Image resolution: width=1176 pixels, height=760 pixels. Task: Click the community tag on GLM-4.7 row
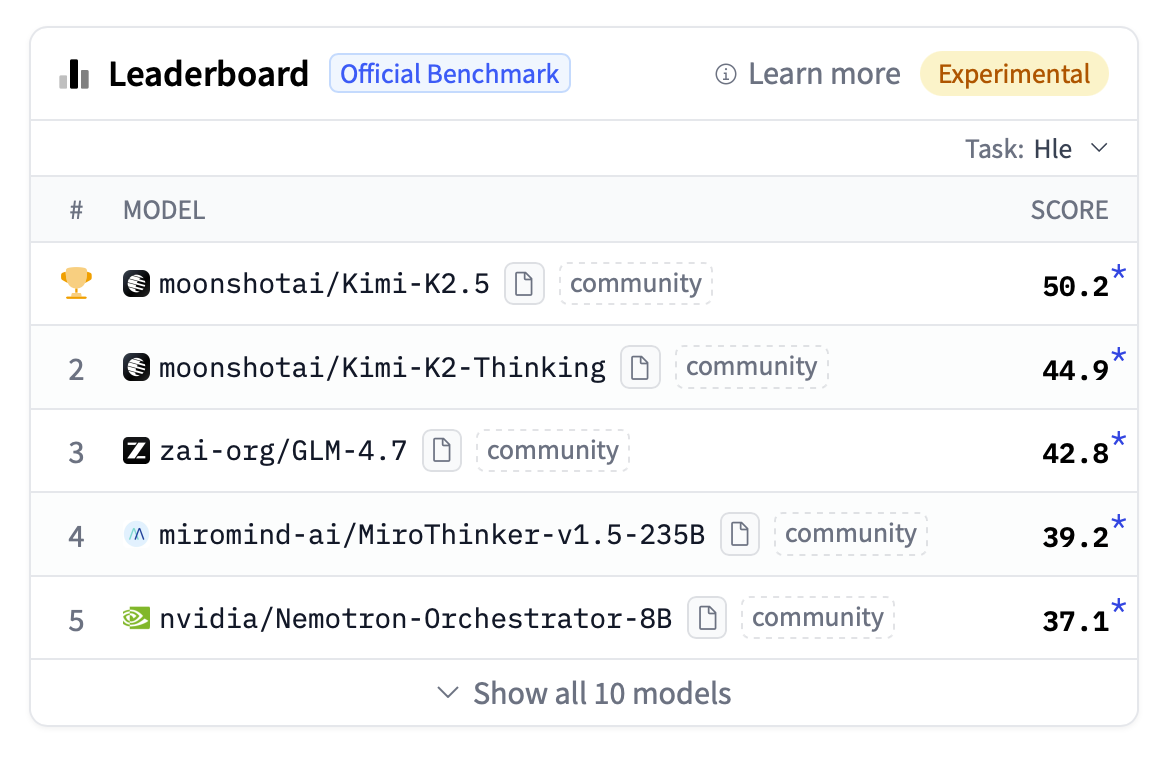(x=553, y=451)
